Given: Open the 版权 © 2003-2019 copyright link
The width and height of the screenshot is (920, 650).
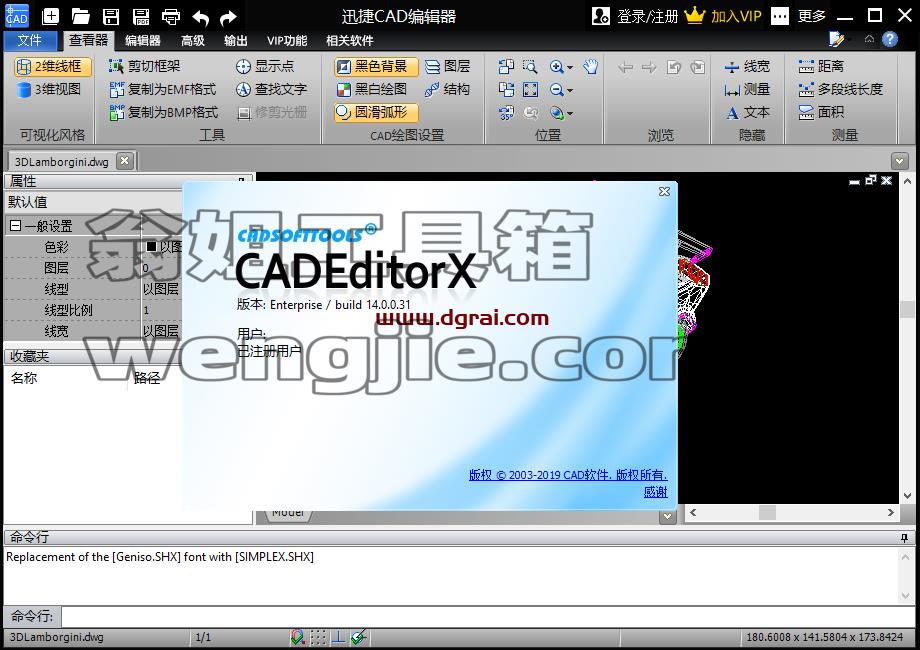Looking at the screenshot, I should [568, 475].
